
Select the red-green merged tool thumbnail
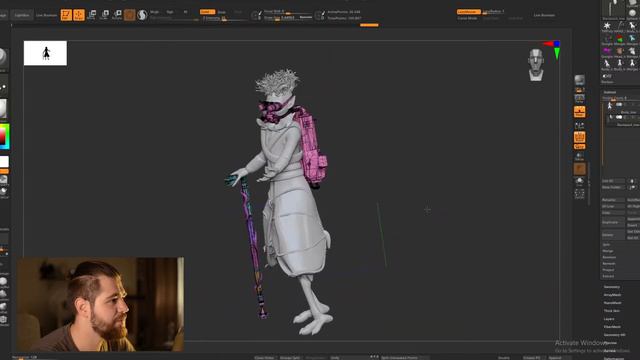tap(620, 39)
